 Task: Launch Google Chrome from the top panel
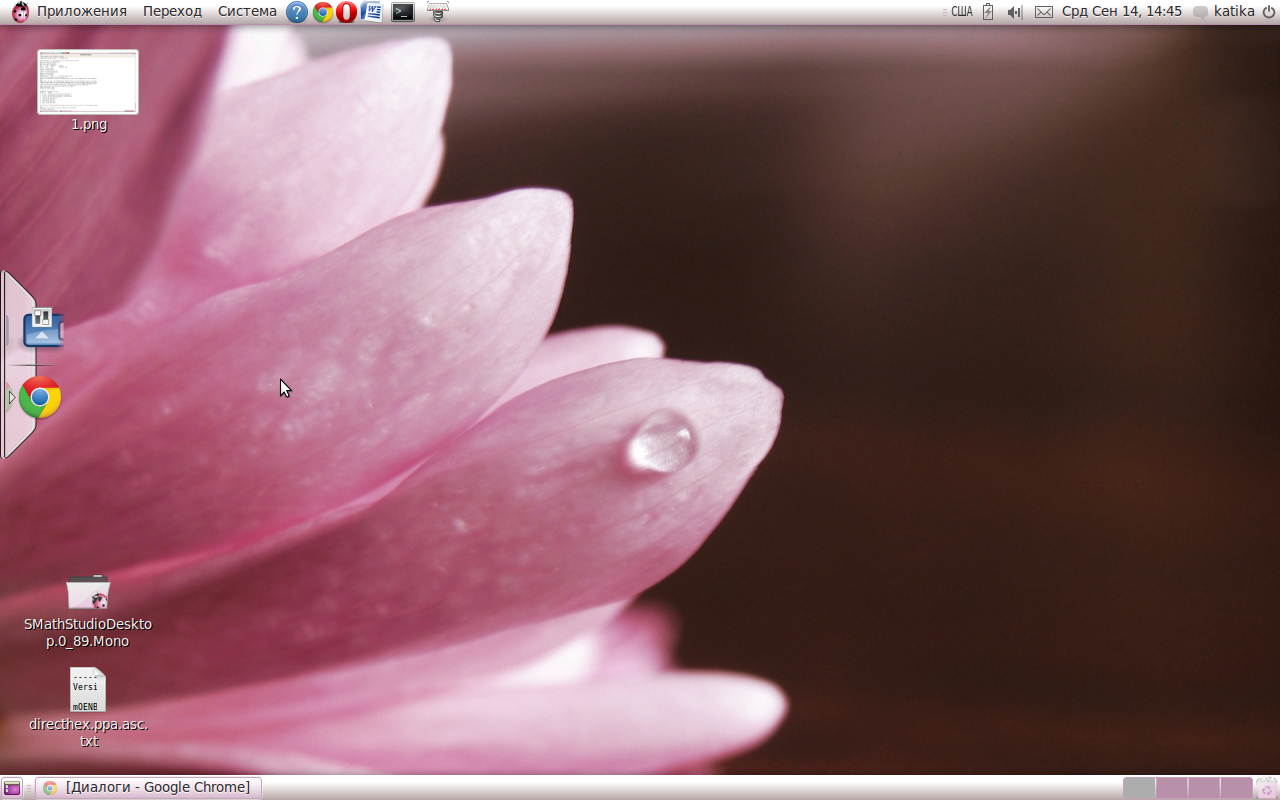click(322, 12)
